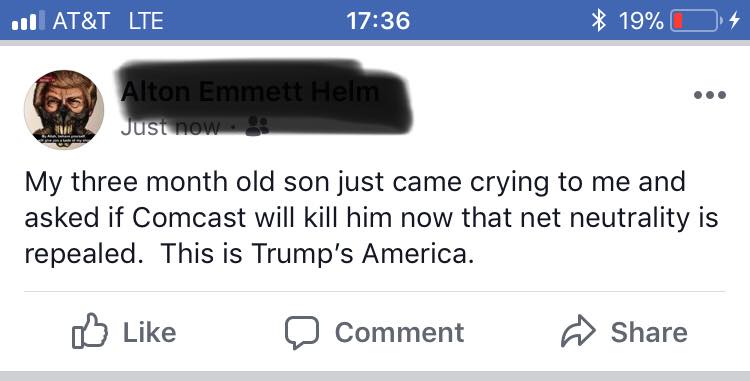Screen dimensions: 750x381
Task: Open the speech-bubble Comment icon
Action: pos(302,332)
